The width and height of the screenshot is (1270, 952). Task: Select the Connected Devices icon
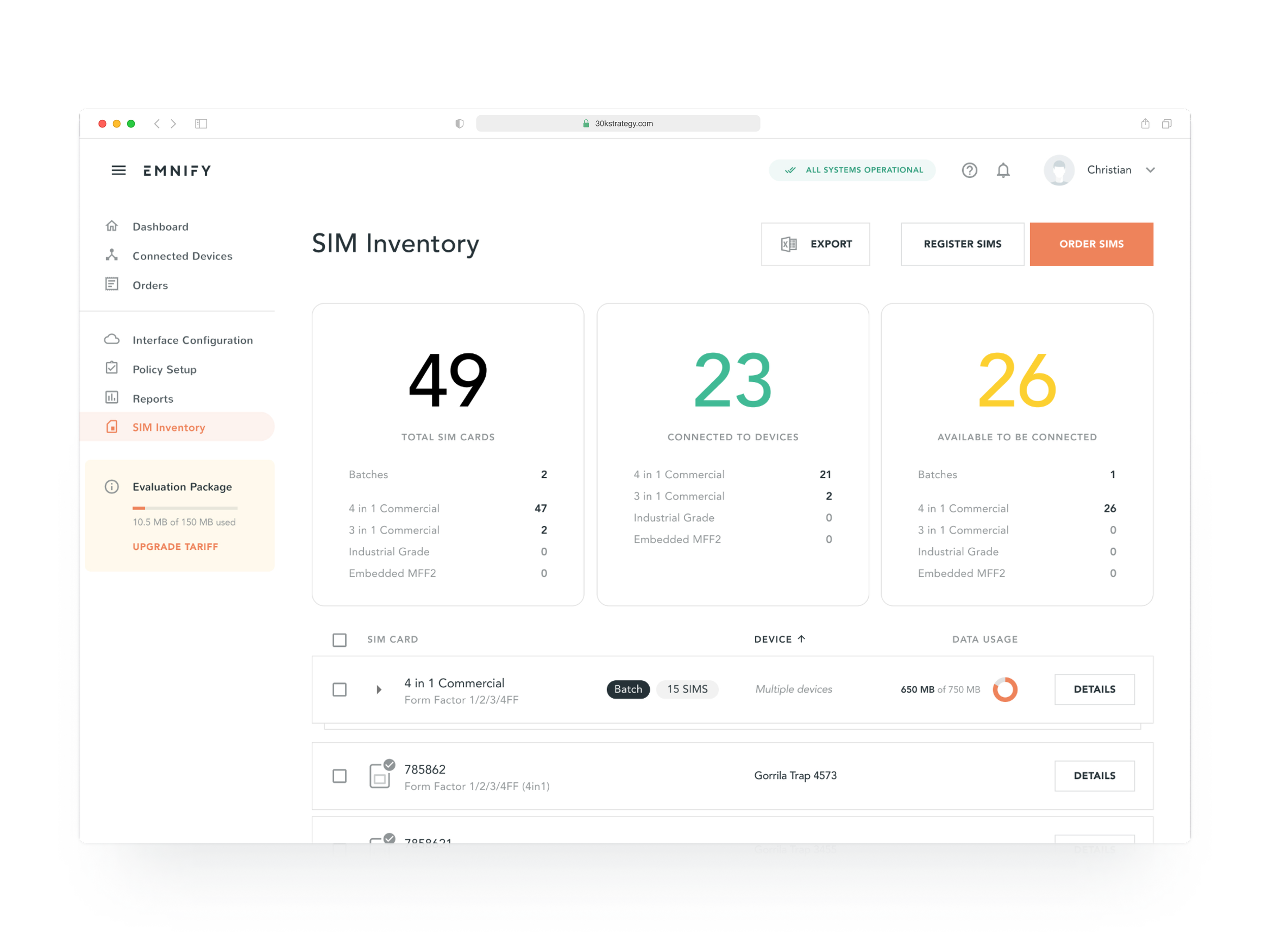(x=113, y=255)
